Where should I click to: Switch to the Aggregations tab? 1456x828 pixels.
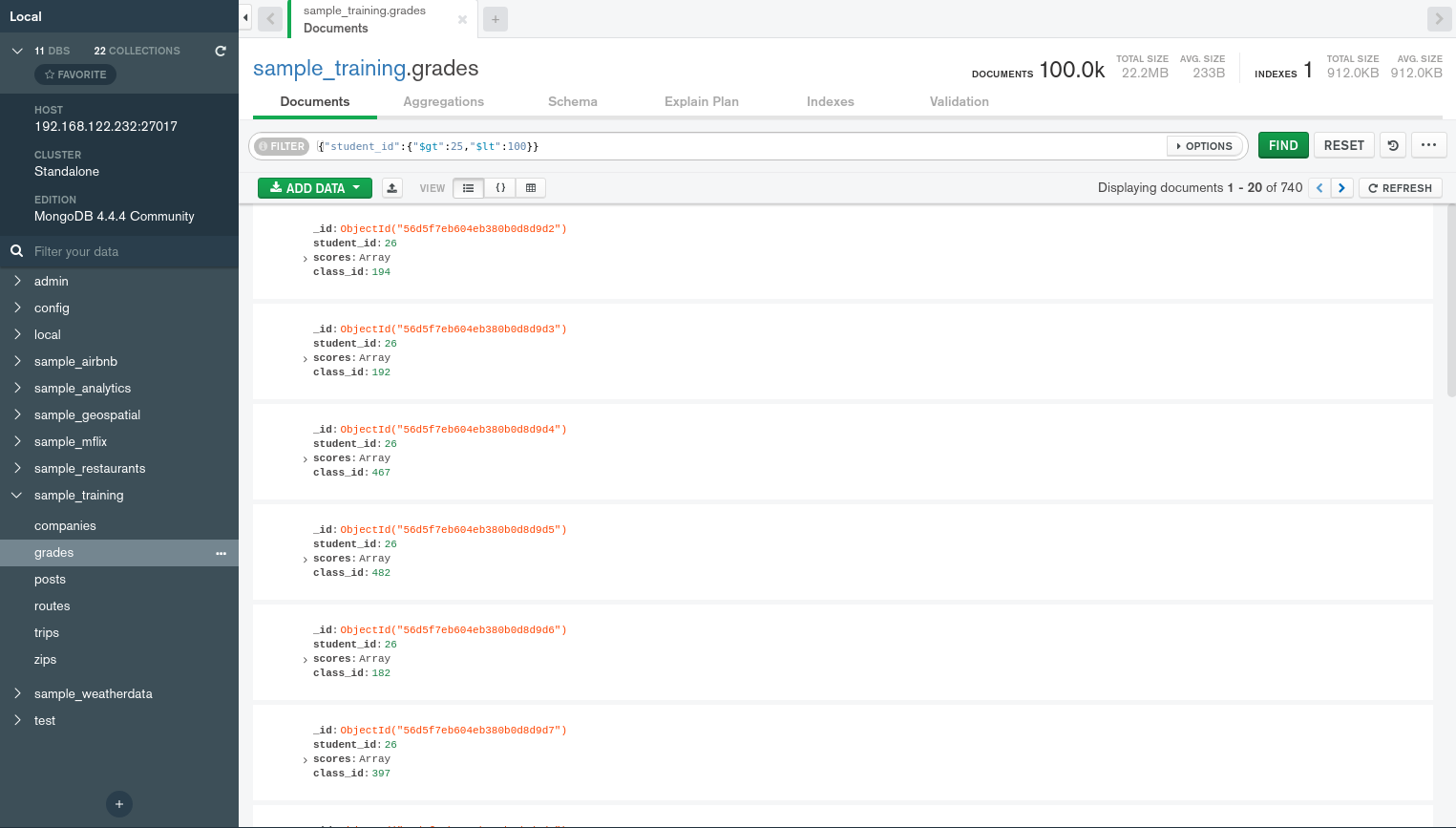point(443,101)
